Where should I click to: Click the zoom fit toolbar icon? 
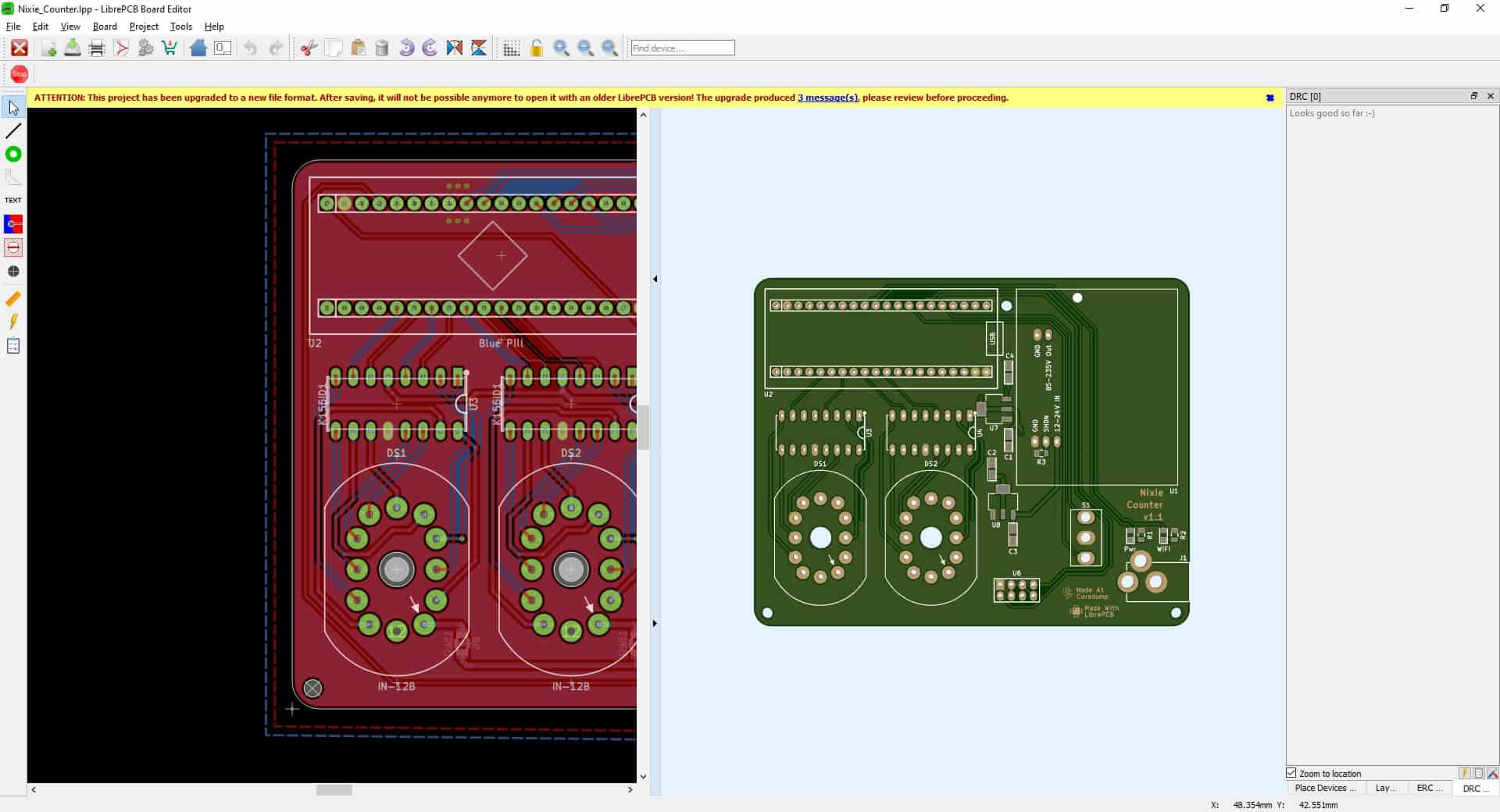point(610,48)
